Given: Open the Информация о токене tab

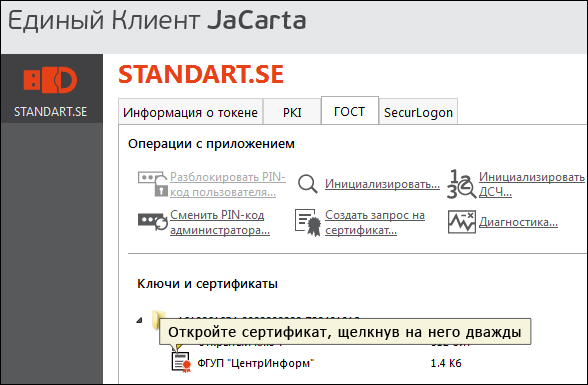Looking at the screenshot, I should point(190,112).
